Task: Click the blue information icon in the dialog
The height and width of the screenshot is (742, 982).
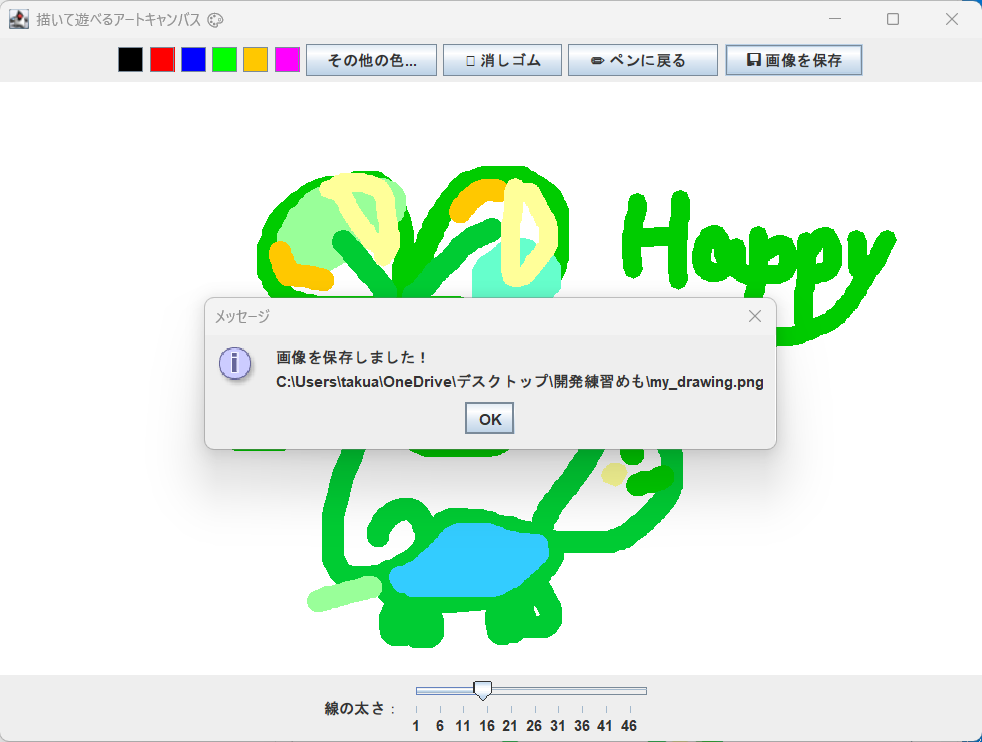Action: coord(235,364)
